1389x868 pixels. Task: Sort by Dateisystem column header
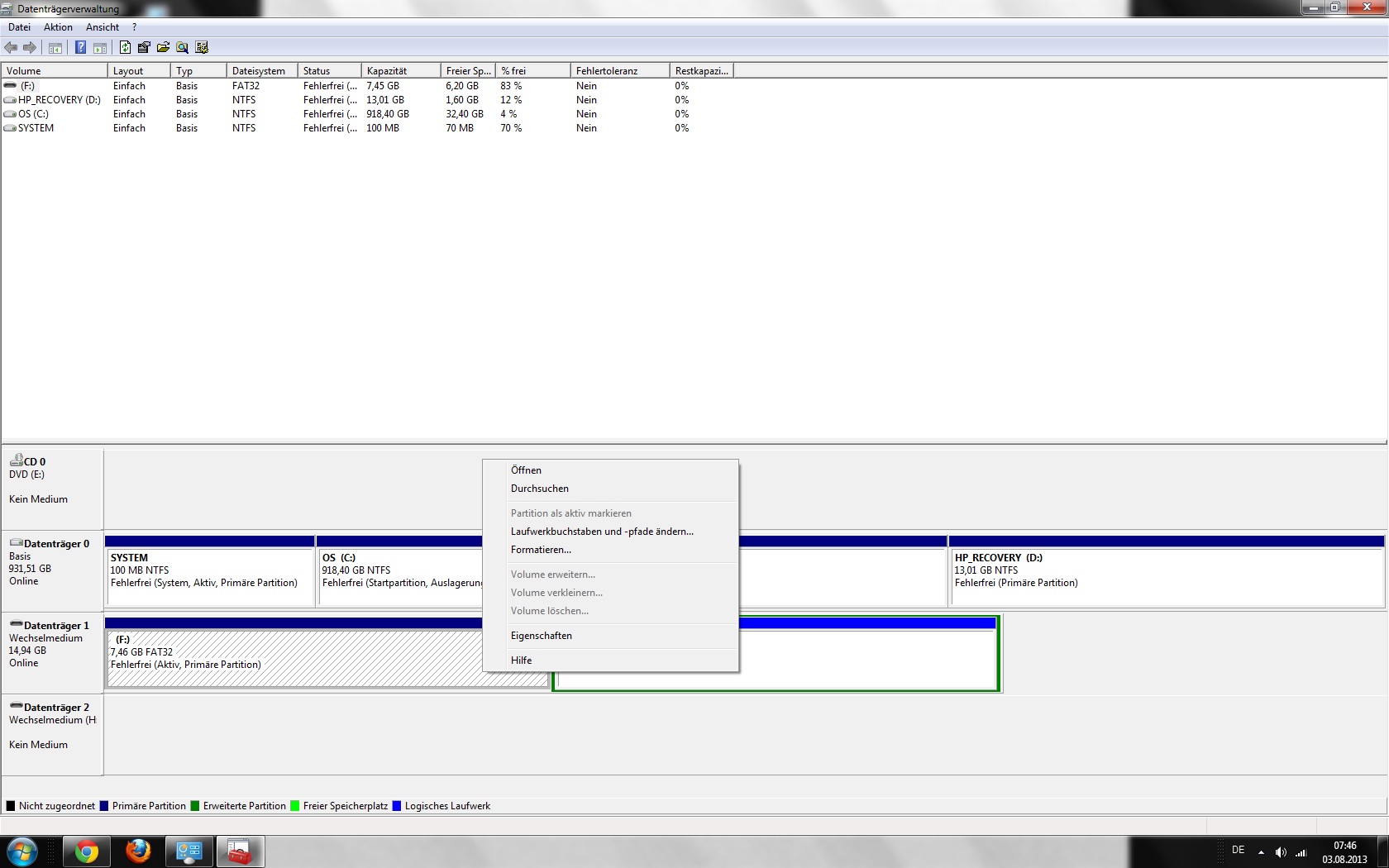point(262,71)
